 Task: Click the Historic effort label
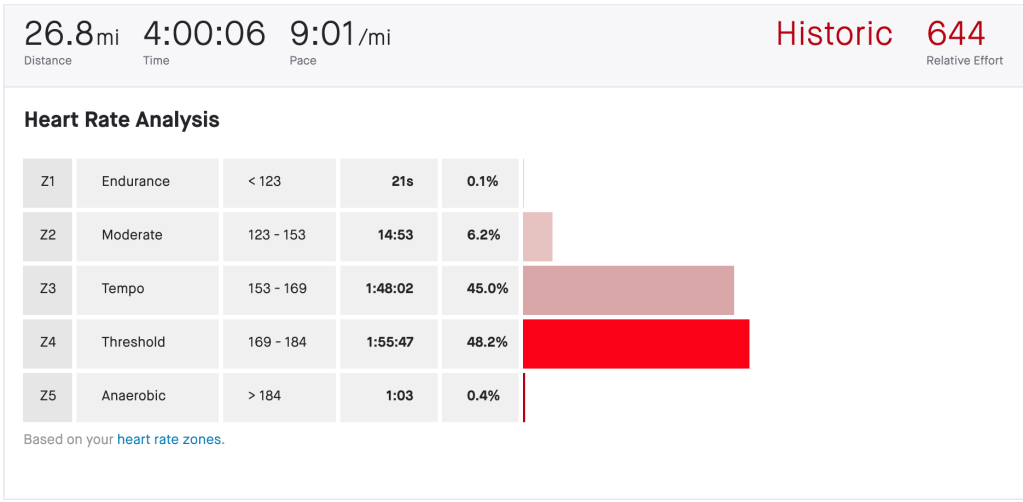(834, 34)
